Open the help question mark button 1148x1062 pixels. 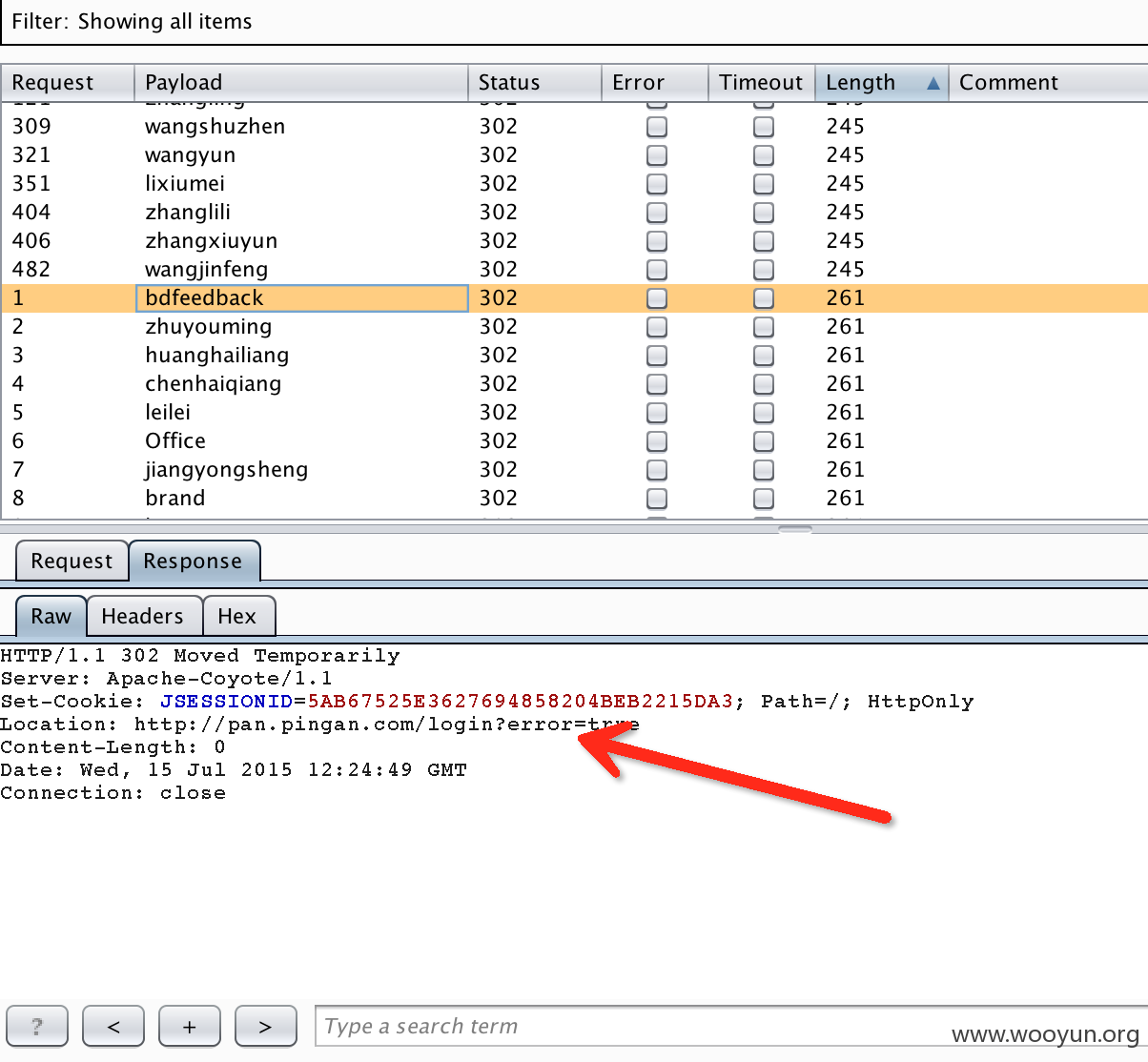[x=37, y=1027]
